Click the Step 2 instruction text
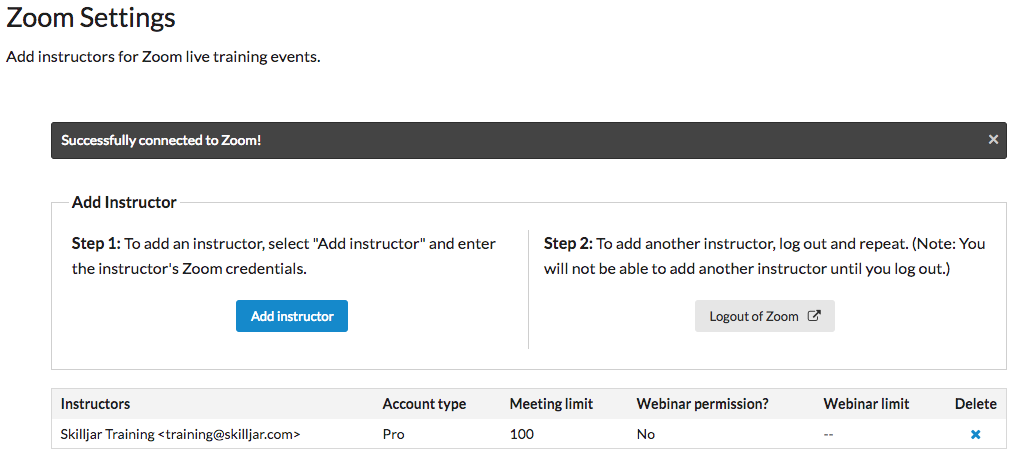This screenshot has width=1035, height=476. (x=764, y=256)
